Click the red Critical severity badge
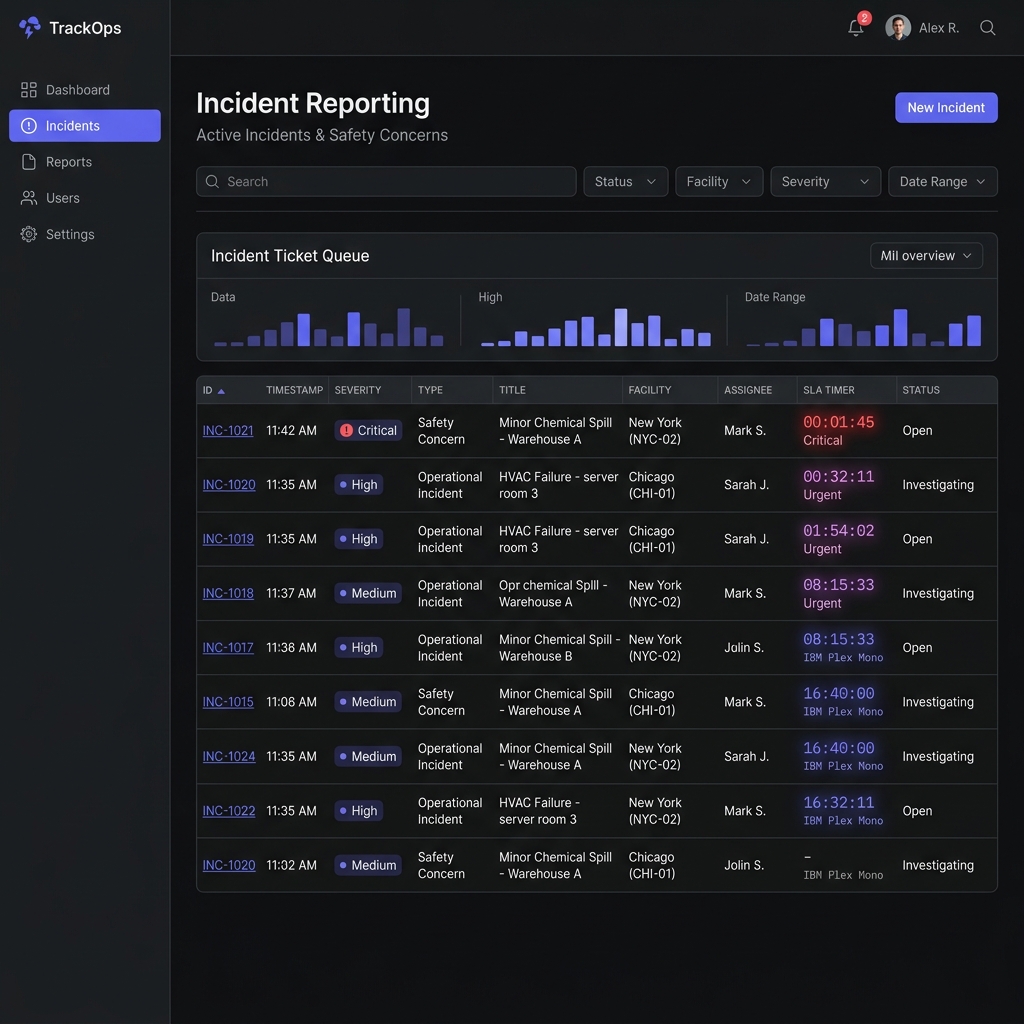1024x1024 pixels. (368, 430)
